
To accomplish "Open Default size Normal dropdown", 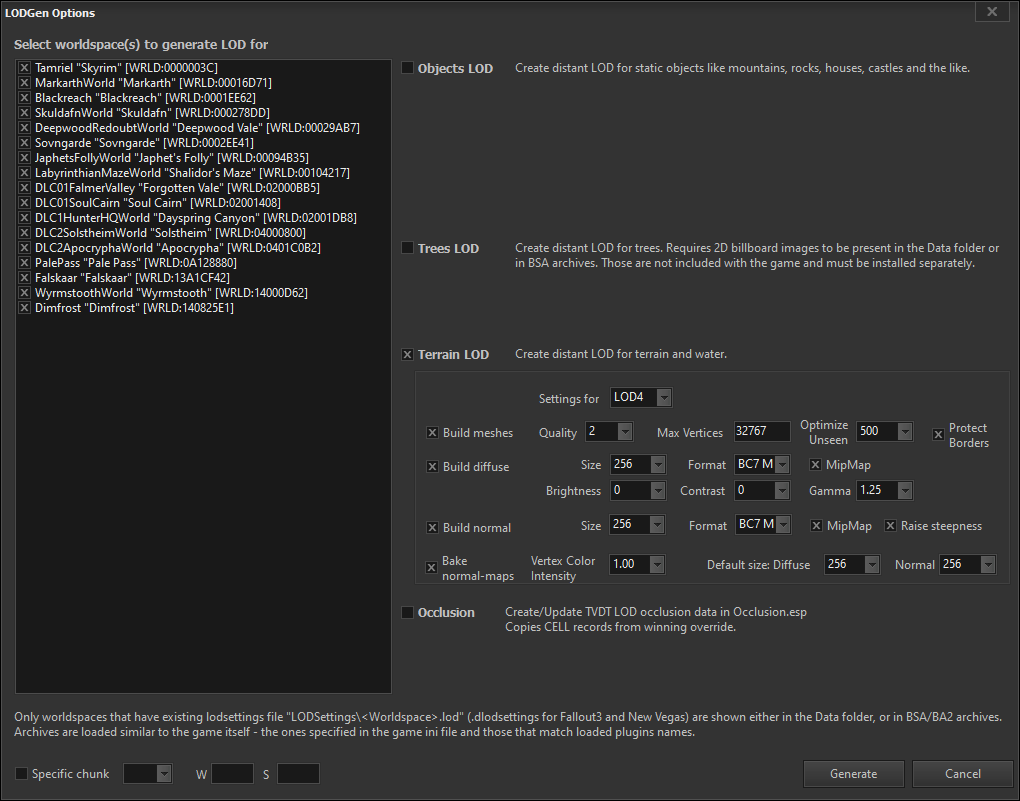I will point(968,564).
